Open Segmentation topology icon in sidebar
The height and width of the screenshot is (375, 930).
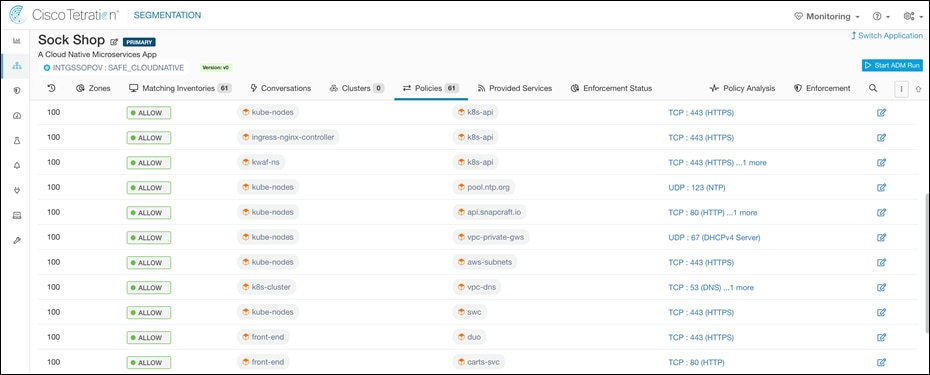17,66
